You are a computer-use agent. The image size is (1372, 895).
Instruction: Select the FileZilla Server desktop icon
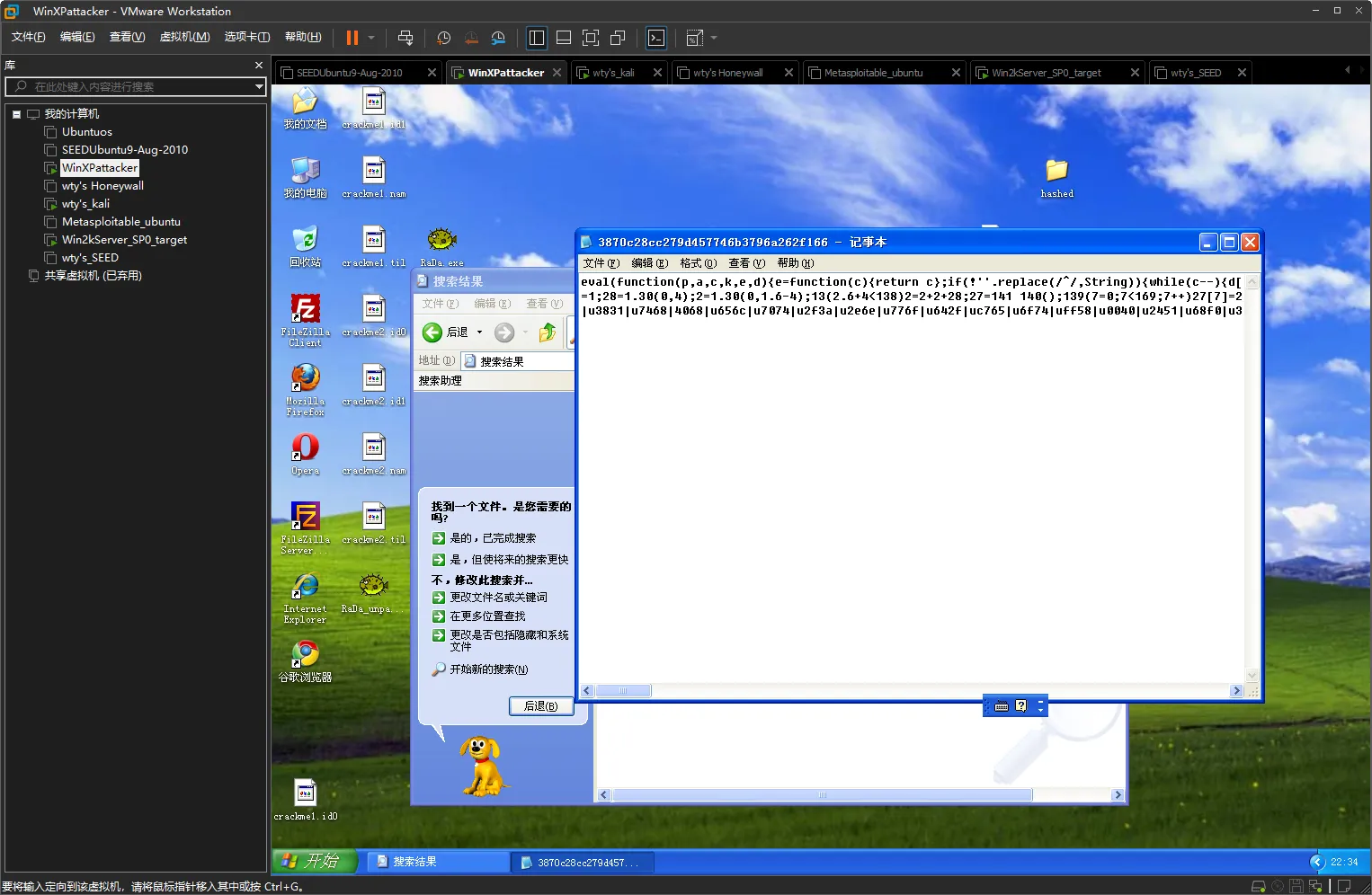(305, 528)
